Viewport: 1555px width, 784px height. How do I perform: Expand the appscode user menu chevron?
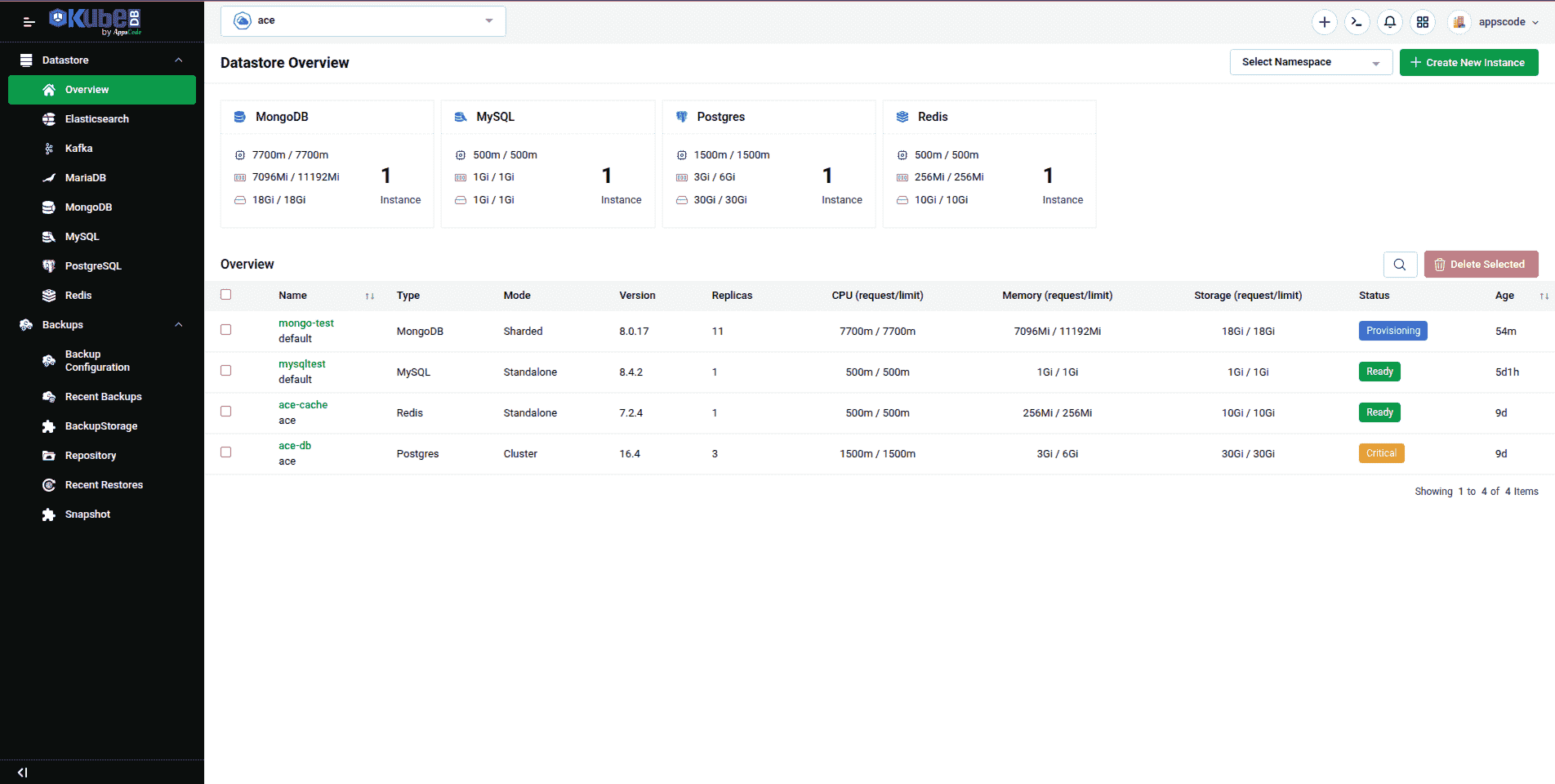pos(1535,23)
